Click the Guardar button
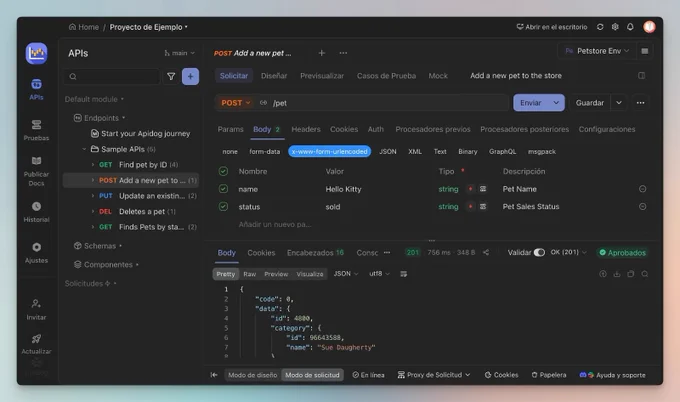 click(x=590, y=103)
